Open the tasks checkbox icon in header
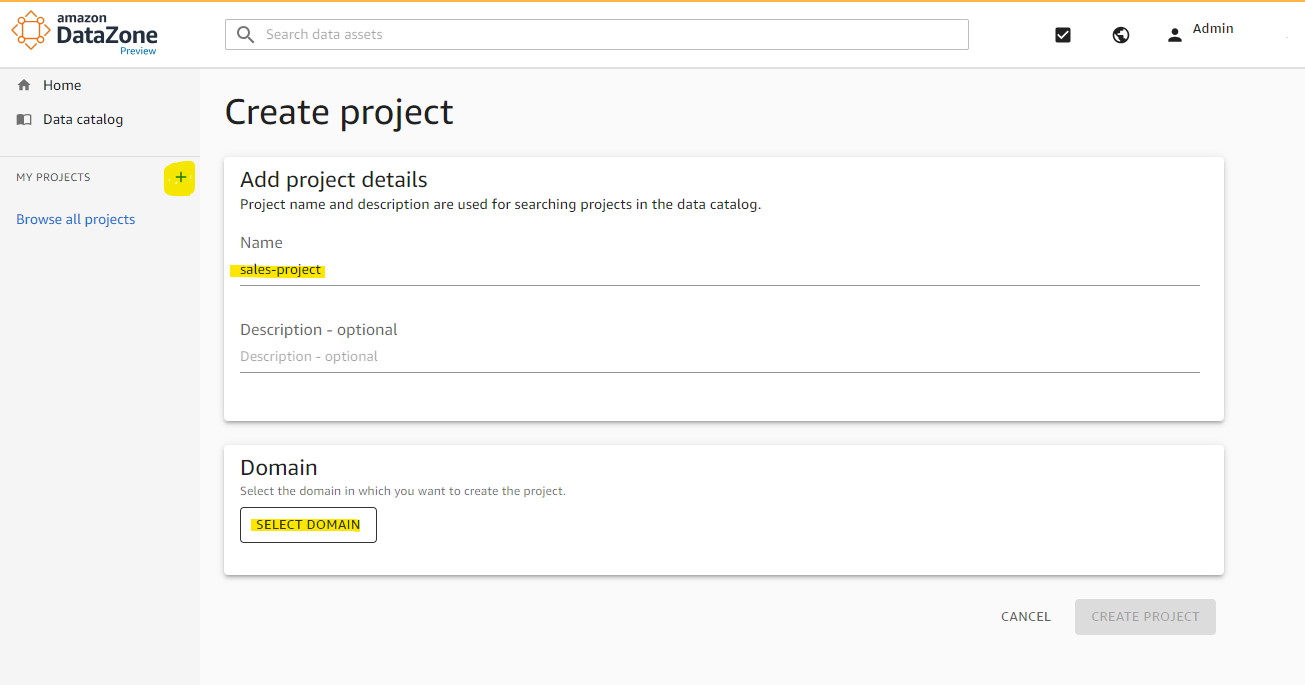 [1063, 35]
